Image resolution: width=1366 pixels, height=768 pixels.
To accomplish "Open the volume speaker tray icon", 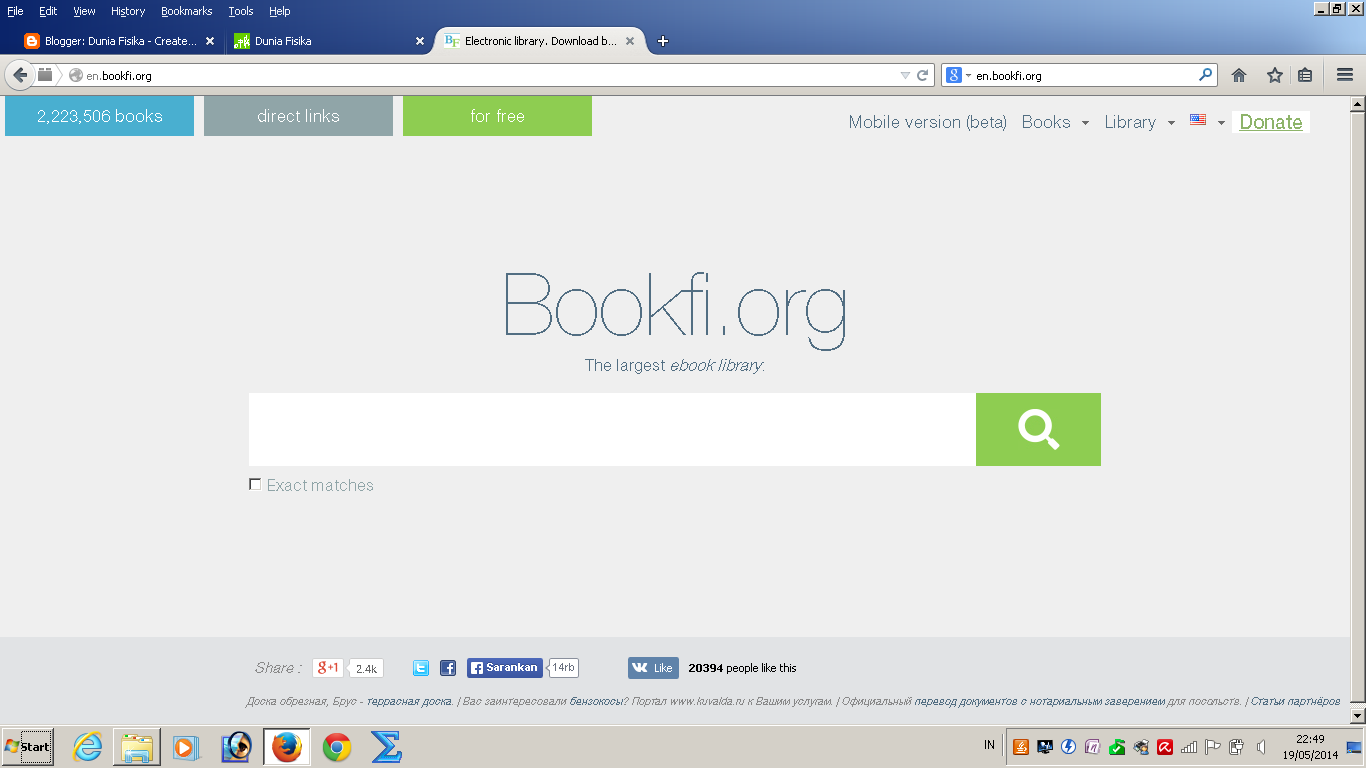I will tap(1261, 746).
